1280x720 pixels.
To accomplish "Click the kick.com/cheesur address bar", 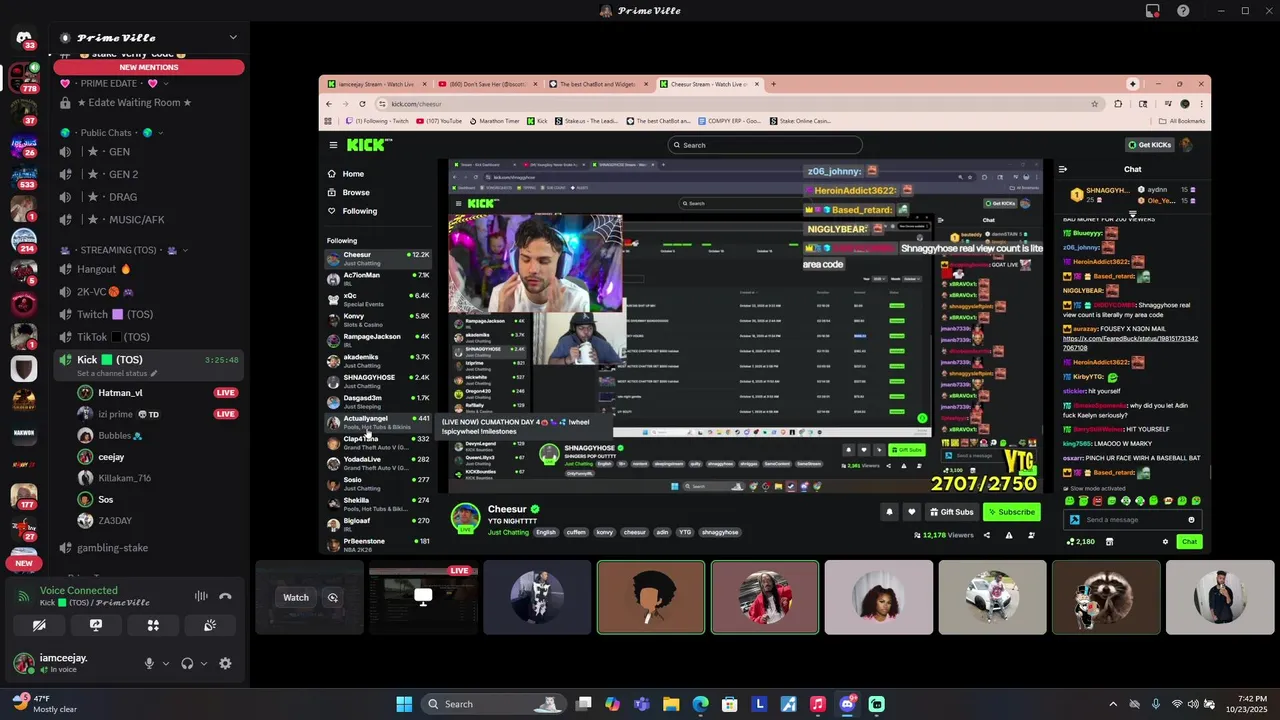I will [x=738, y=104].
